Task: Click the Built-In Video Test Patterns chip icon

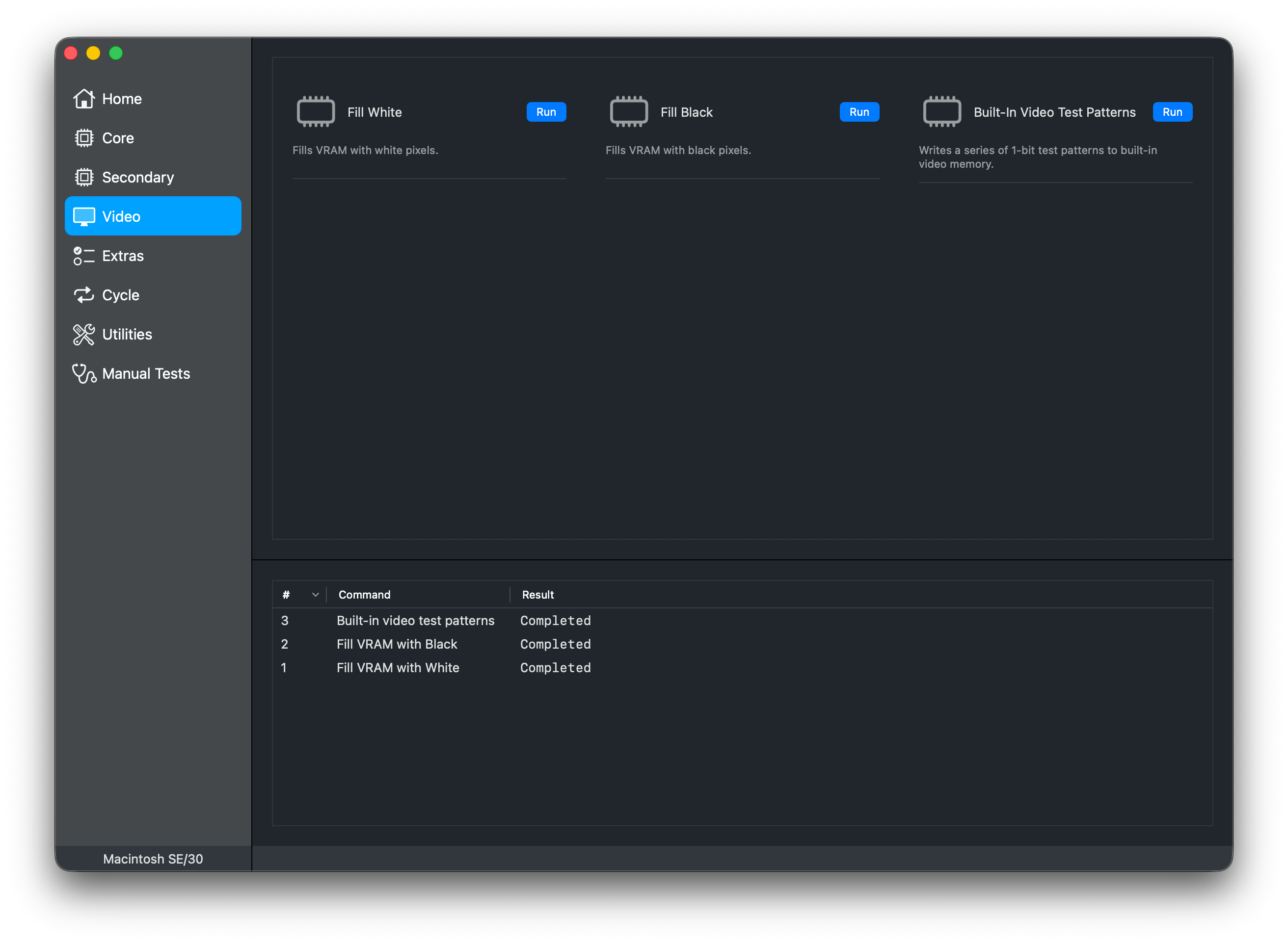Action: 941,111
